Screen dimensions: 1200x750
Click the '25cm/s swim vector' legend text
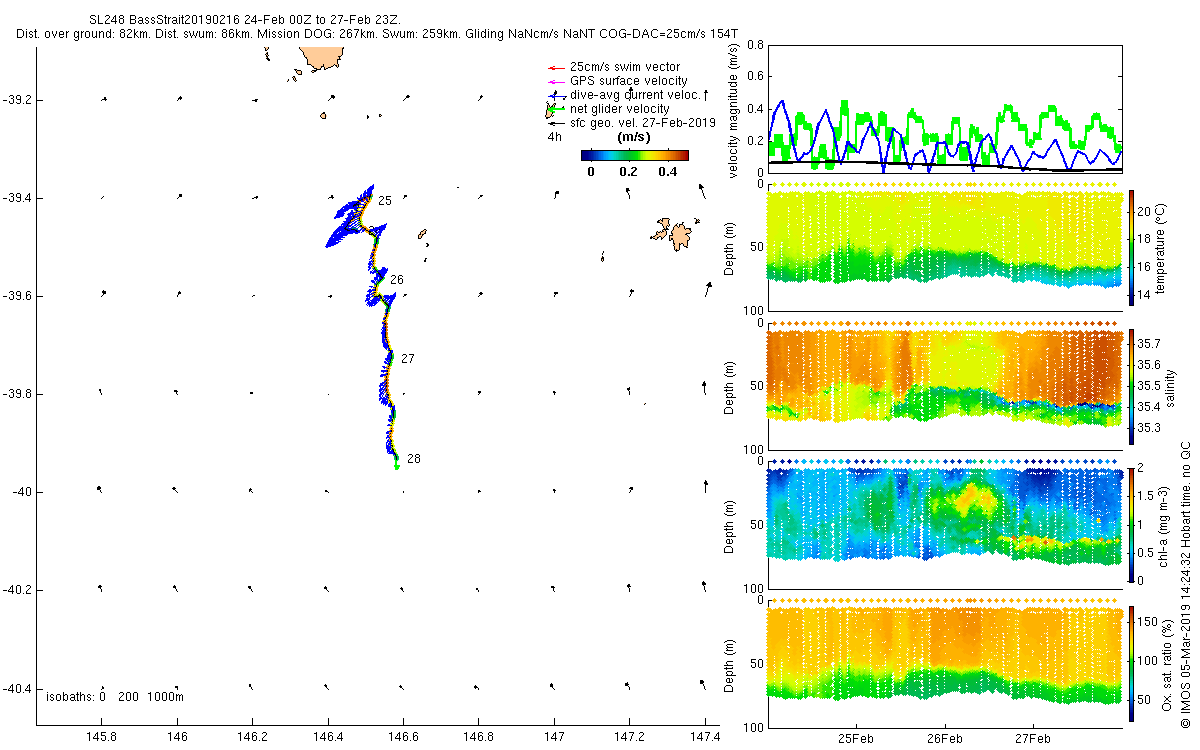[x=625, y=67]
